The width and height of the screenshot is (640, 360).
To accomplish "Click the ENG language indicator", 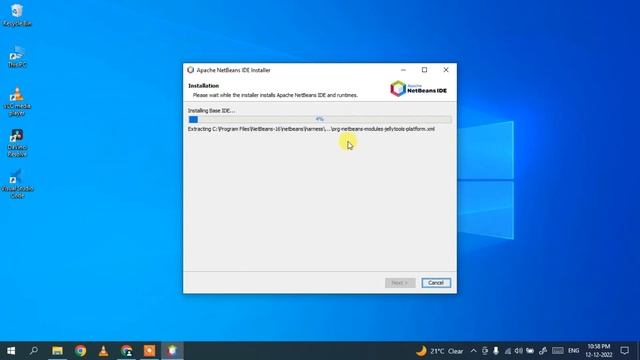I will coord(573,351).
